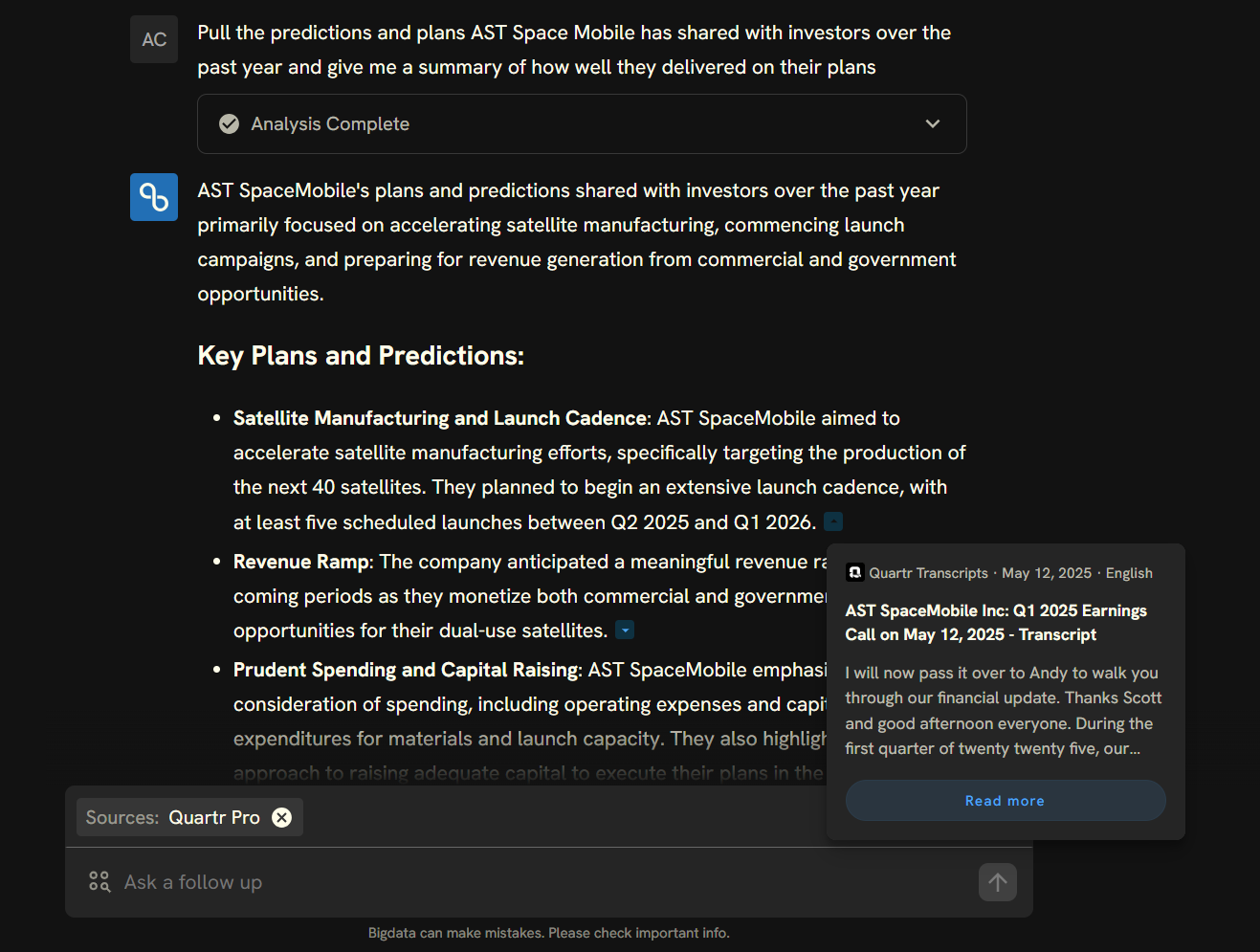This screenshot has height=952, width=1260.
Task: Click the blue Bigdata assistant logo
Action: tap(154, 197)
